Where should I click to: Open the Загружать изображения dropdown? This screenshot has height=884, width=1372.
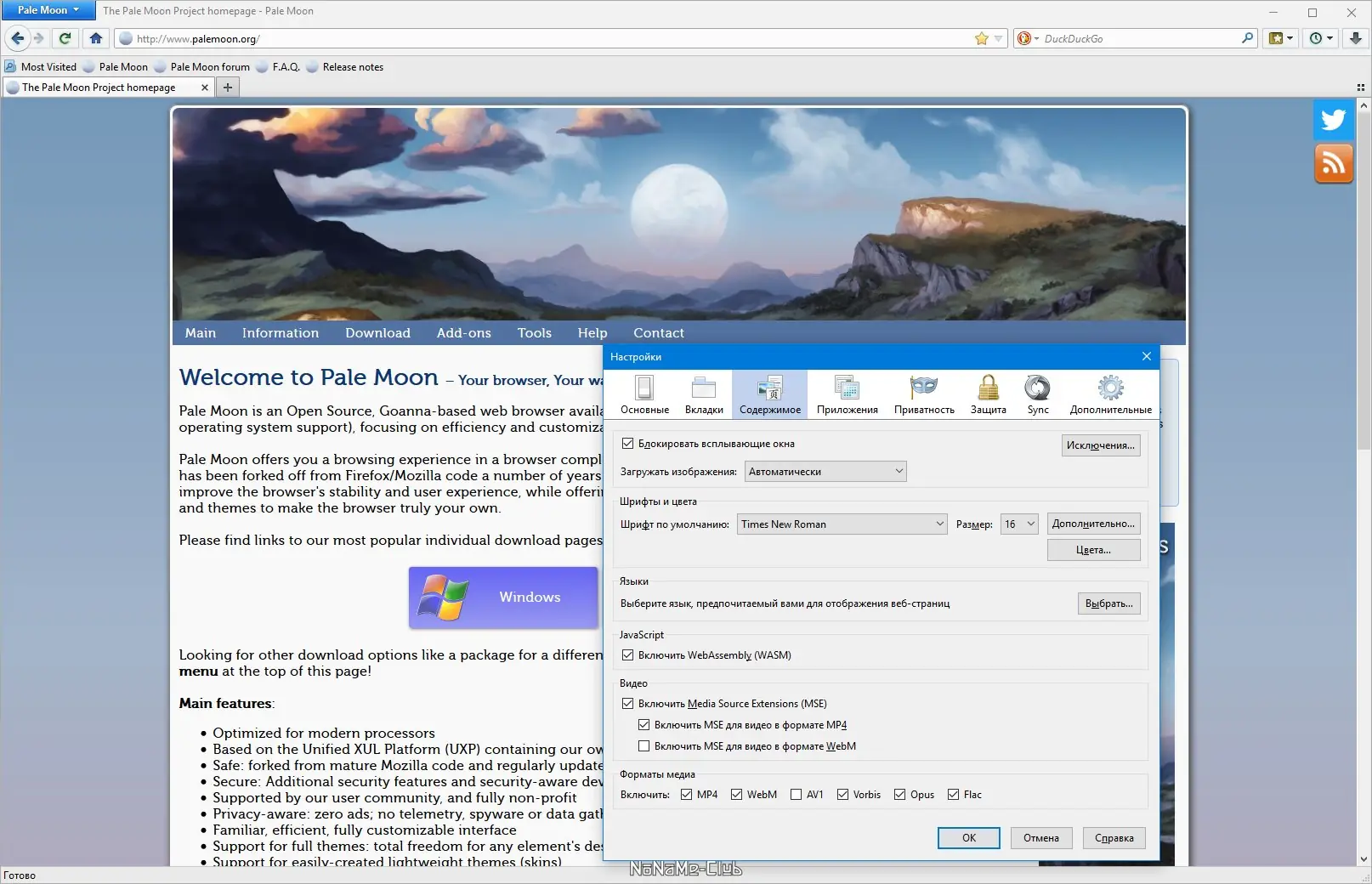[x=825, y=472]
